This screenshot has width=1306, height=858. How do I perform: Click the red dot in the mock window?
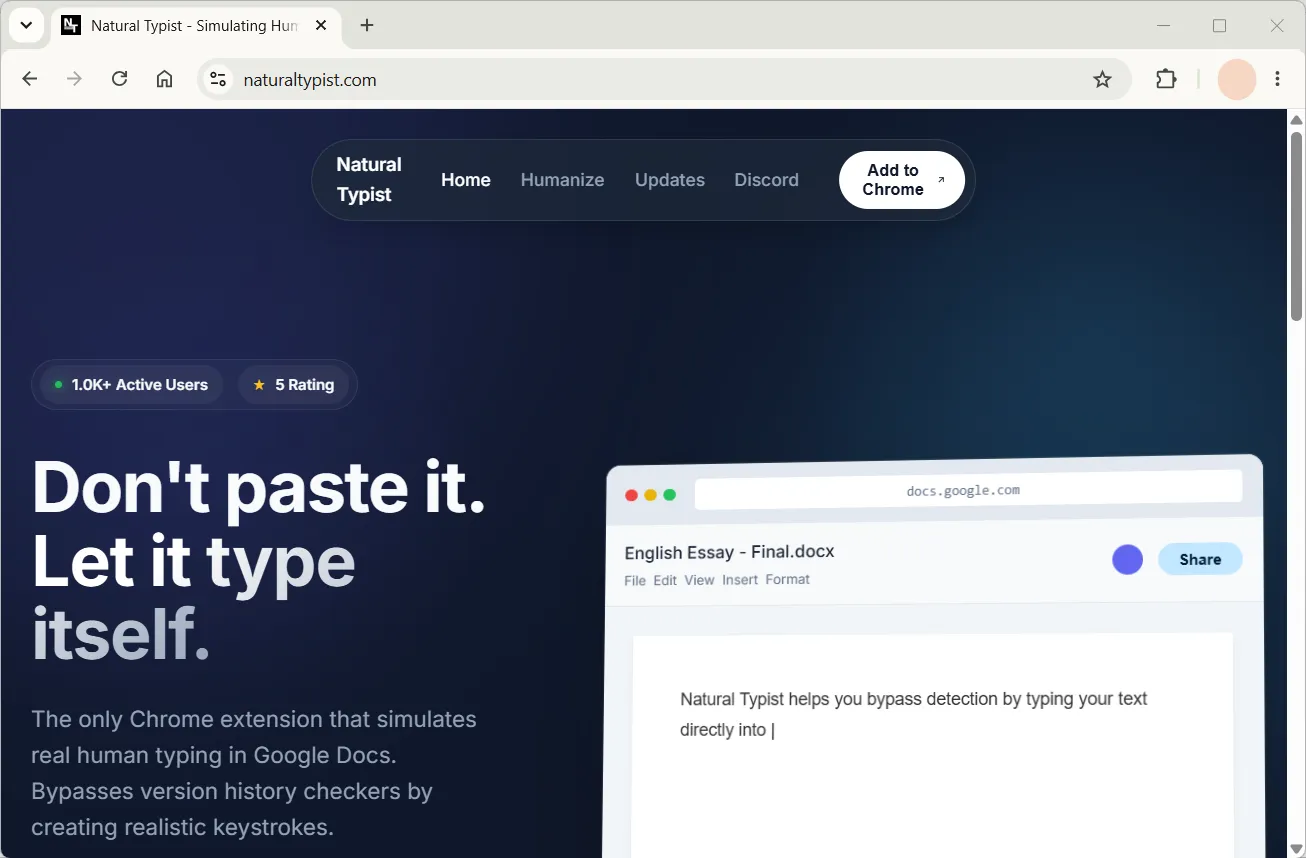(631, 495)
